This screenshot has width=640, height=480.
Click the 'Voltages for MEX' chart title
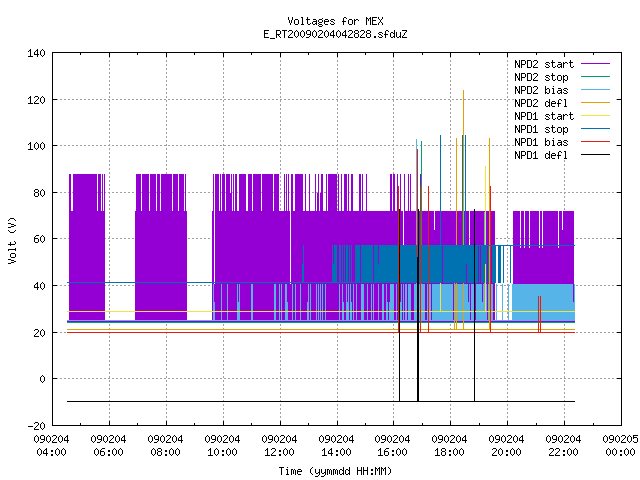pyautogui.click(x=336, y=21)
